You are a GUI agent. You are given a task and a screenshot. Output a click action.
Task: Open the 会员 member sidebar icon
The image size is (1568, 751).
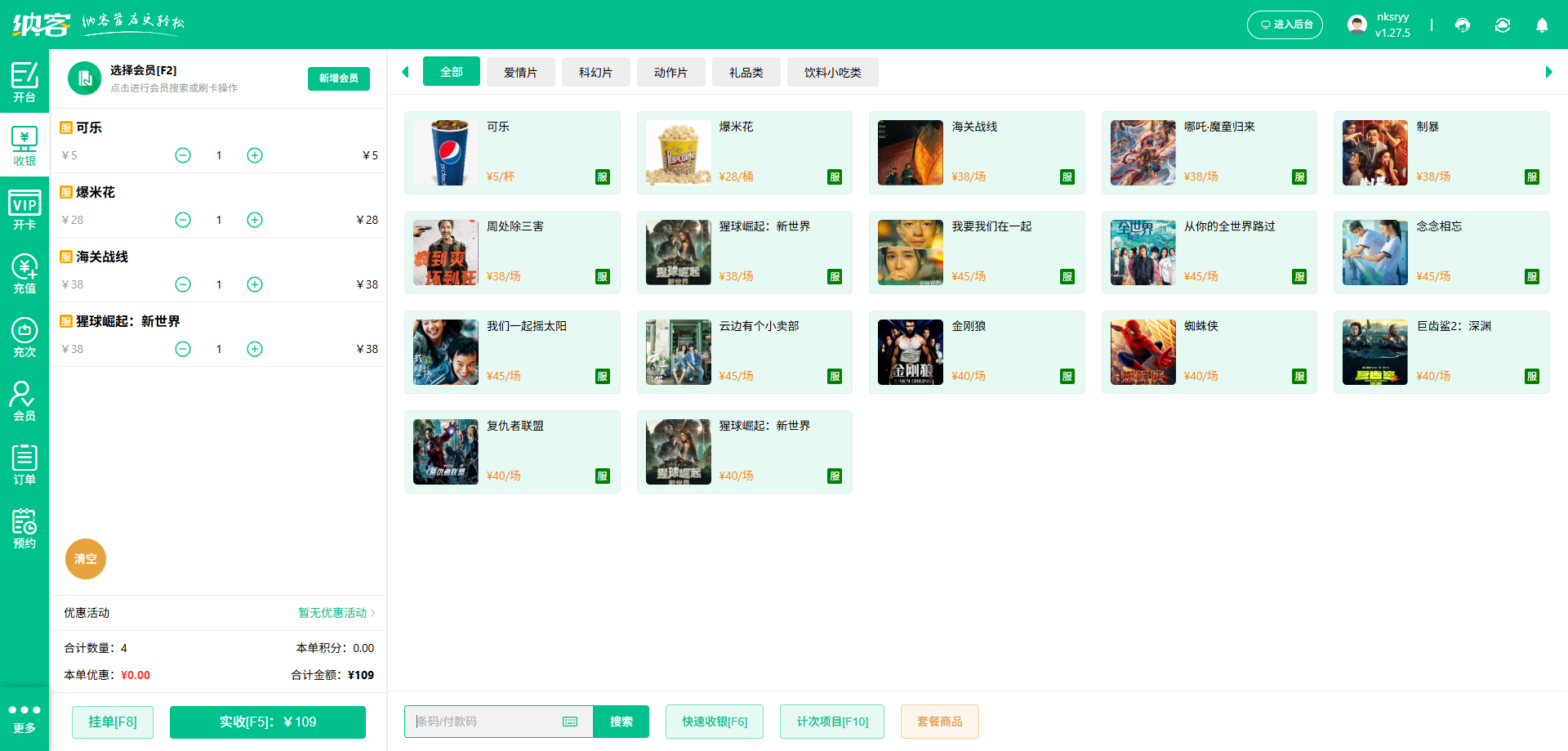pos(24,401)
